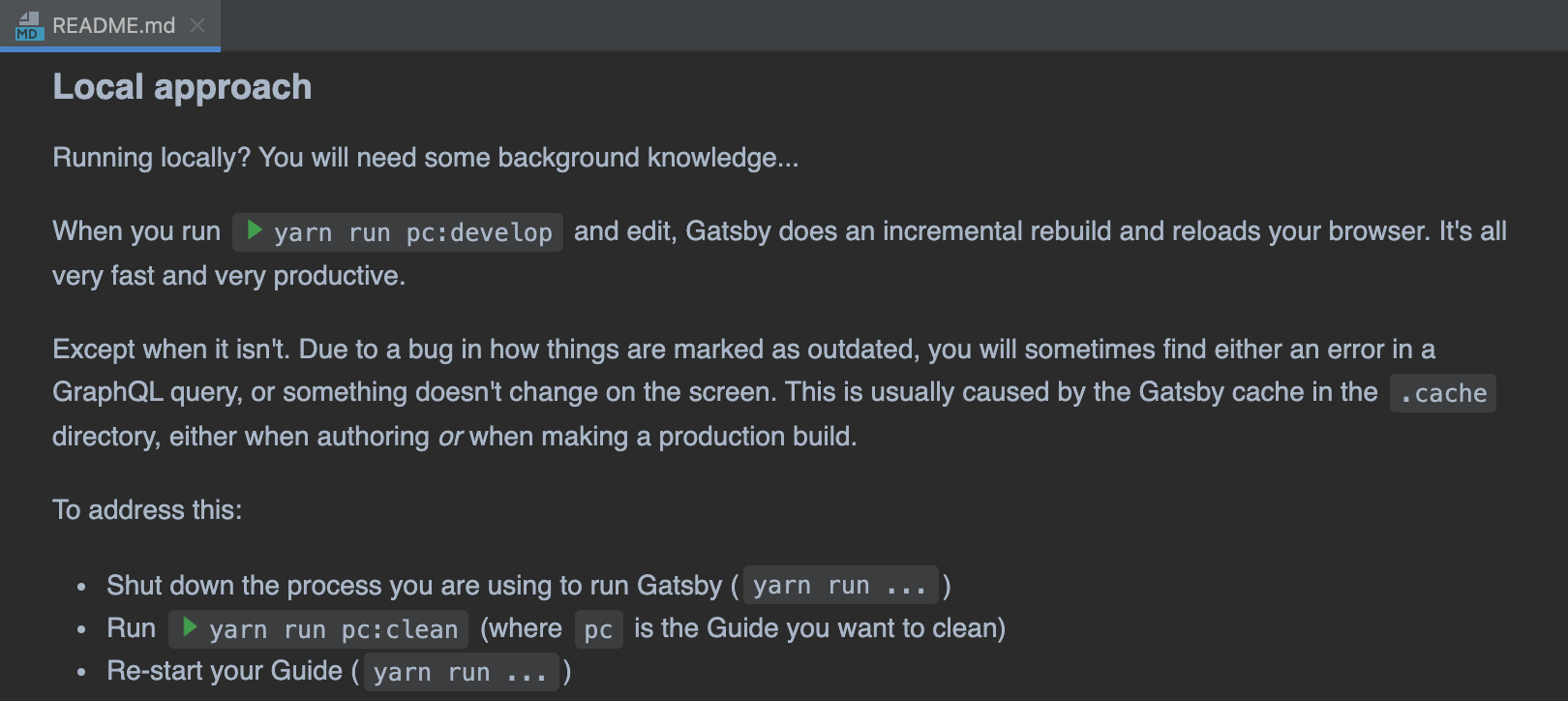Click the 'yarn run ...' code in the Re-start bullet
1568x701 pixels.
tap(460, 672)
